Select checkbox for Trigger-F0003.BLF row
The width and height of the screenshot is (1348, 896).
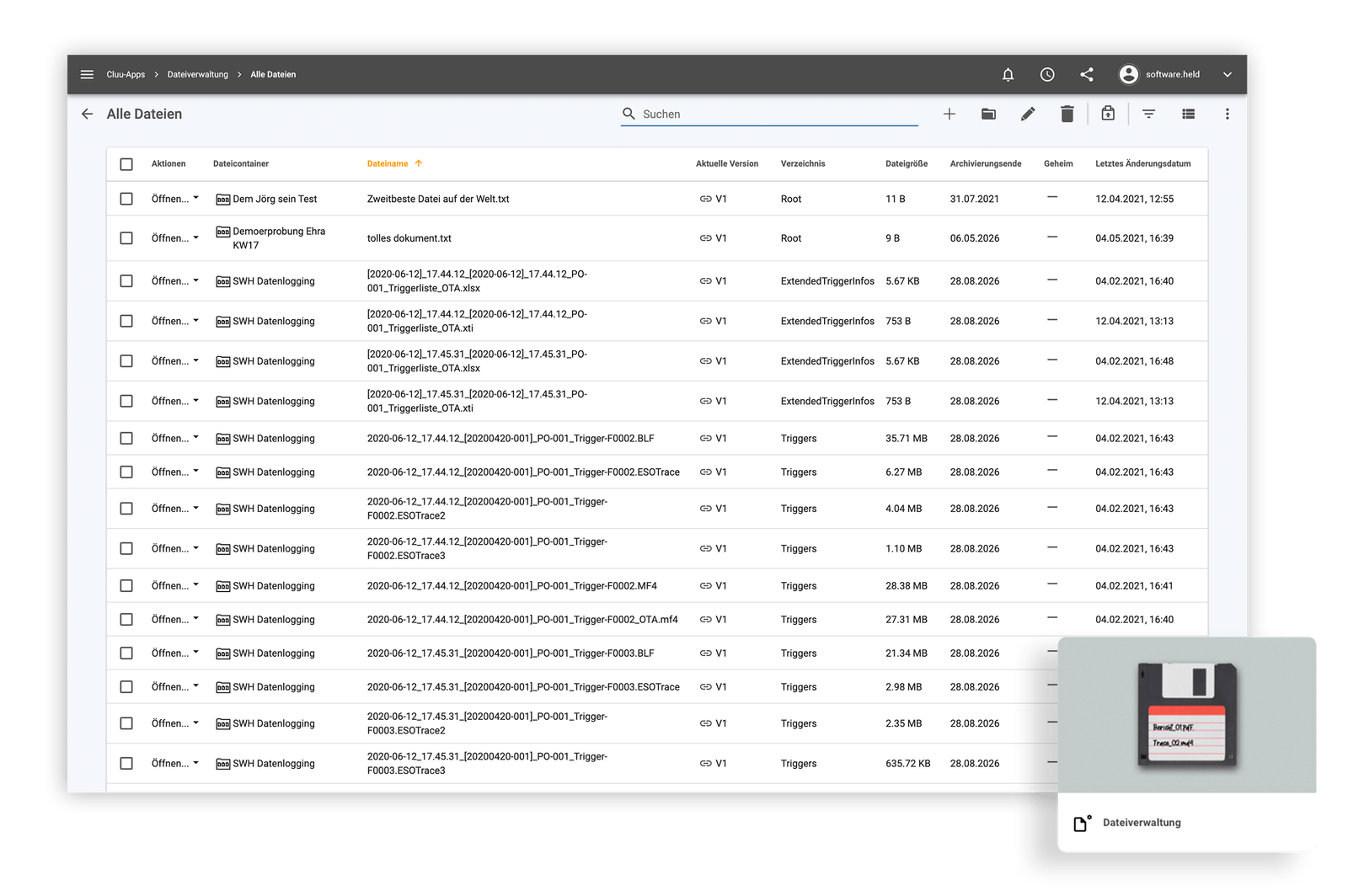(126, 653)
